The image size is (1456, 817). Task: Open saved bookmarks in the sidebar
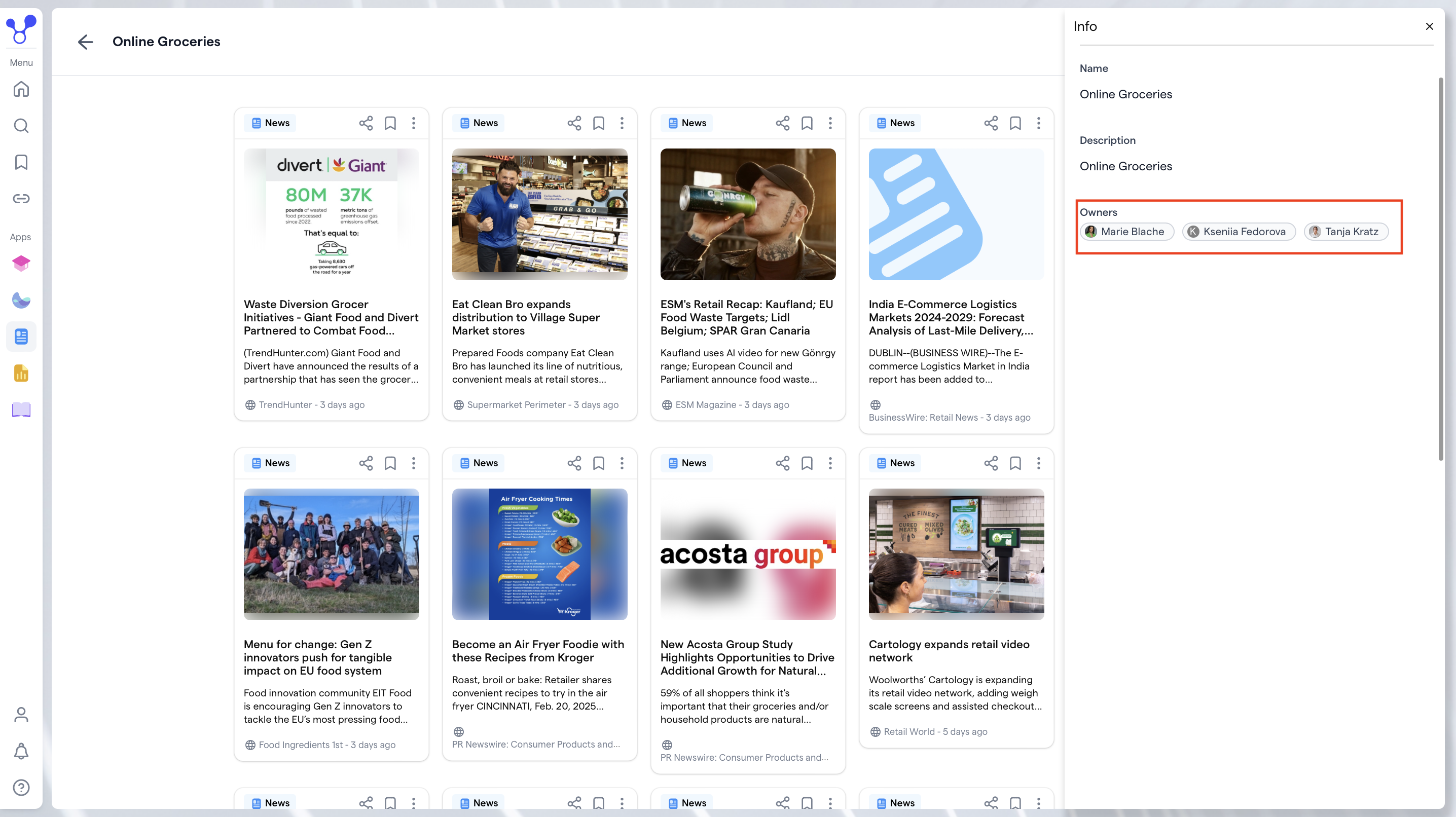pos(21,162)
